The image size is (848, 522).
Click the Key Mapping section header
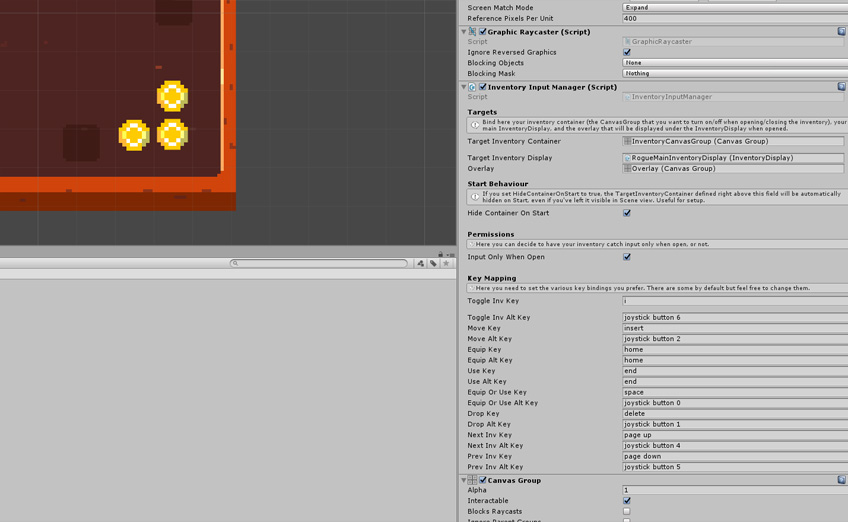coord(492,278)
